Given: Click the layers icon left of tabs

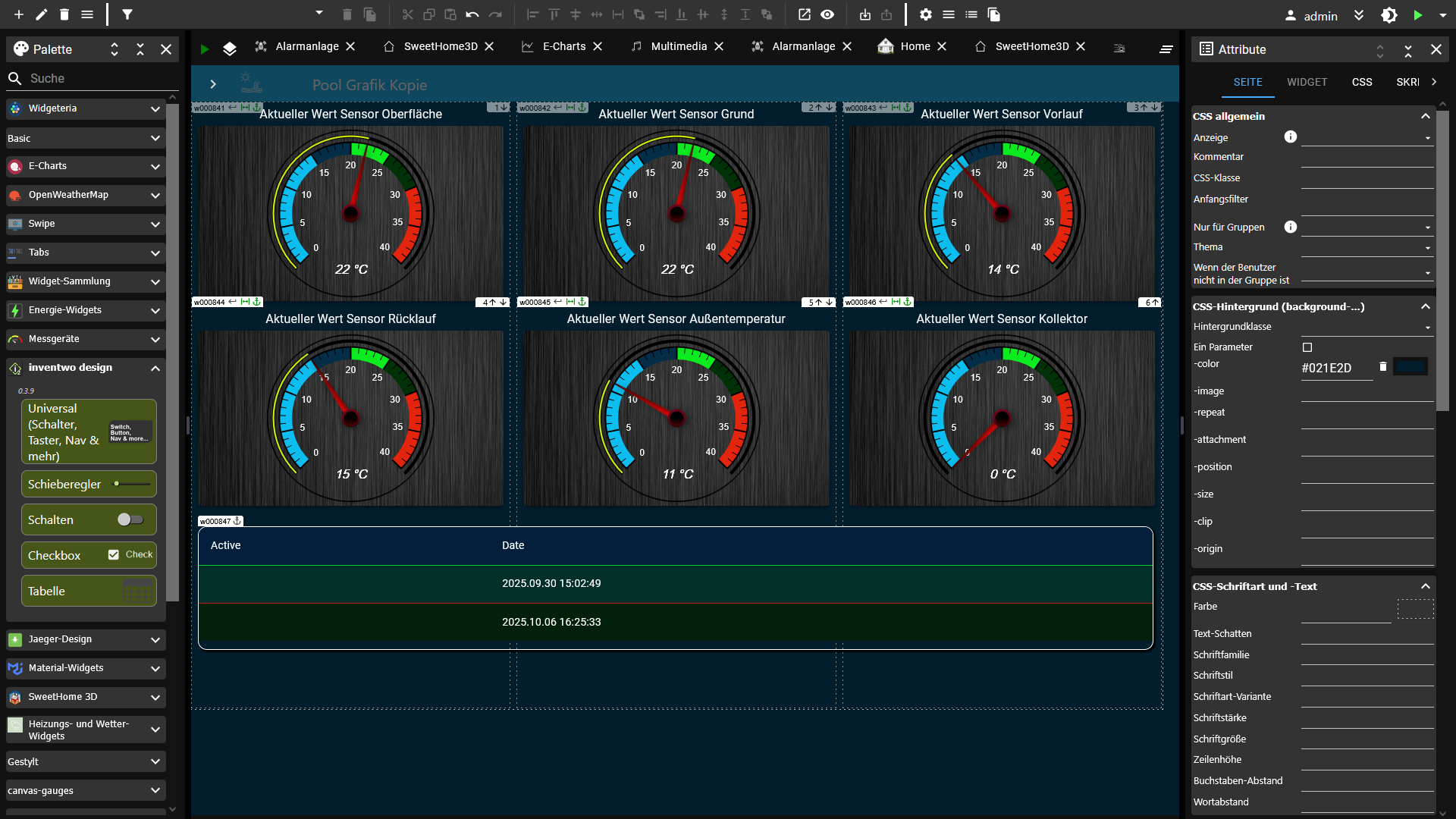Looking at the screenshot, I should tap(230, 49).
